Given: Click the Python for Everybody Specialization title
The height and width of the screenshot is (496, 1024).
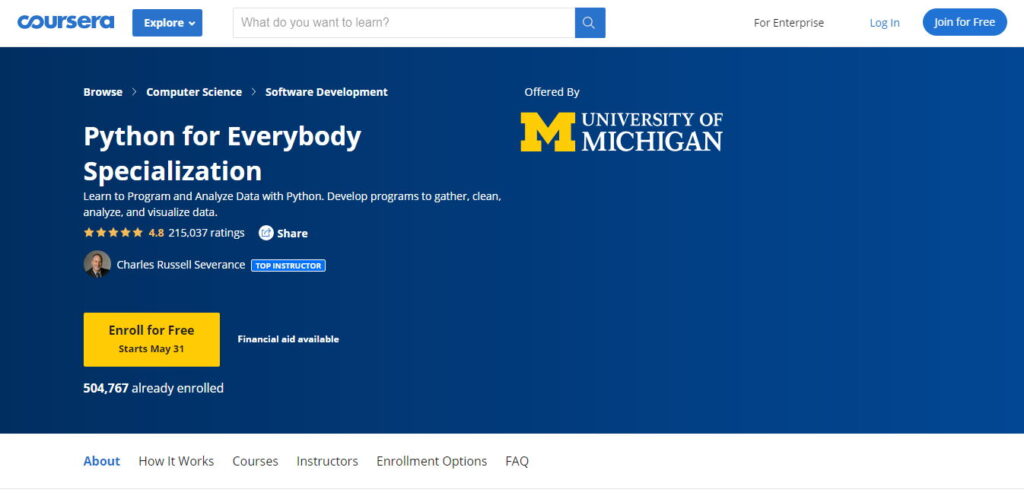Looking at the screenshot, I should [x=222, y=154].
